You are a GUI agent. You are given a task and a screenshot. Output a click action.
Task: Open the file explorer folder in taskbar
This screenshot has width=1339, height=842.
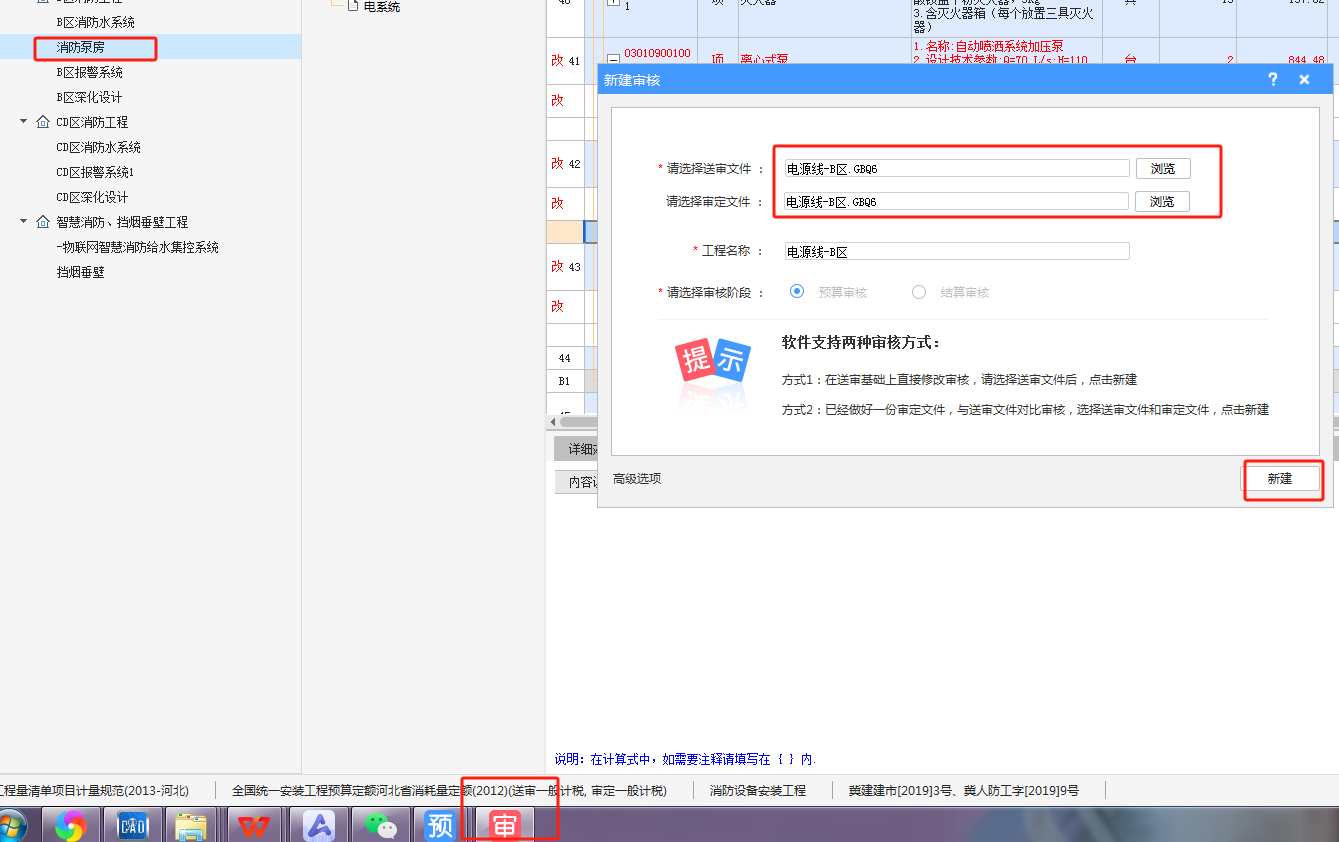point(191,826)
